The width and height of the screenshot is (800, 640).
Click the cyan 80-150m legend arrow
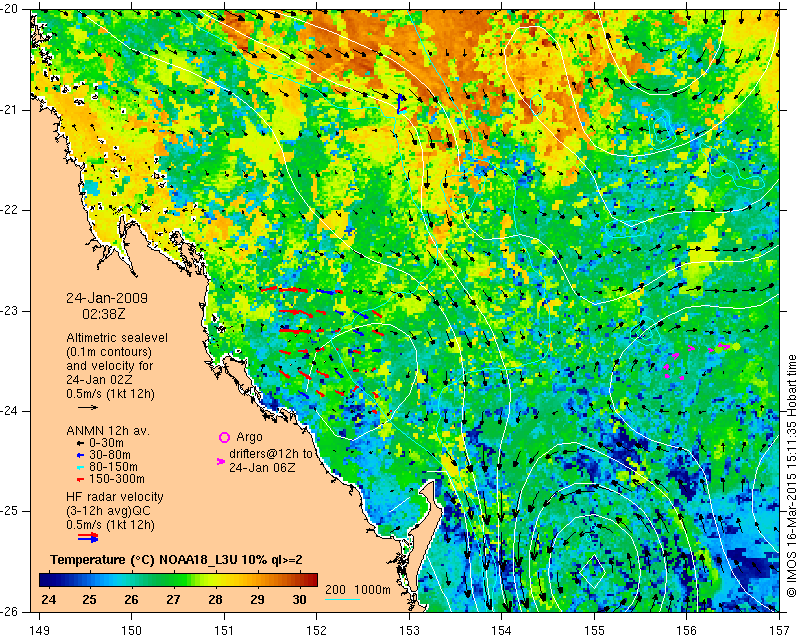(80, 467)
